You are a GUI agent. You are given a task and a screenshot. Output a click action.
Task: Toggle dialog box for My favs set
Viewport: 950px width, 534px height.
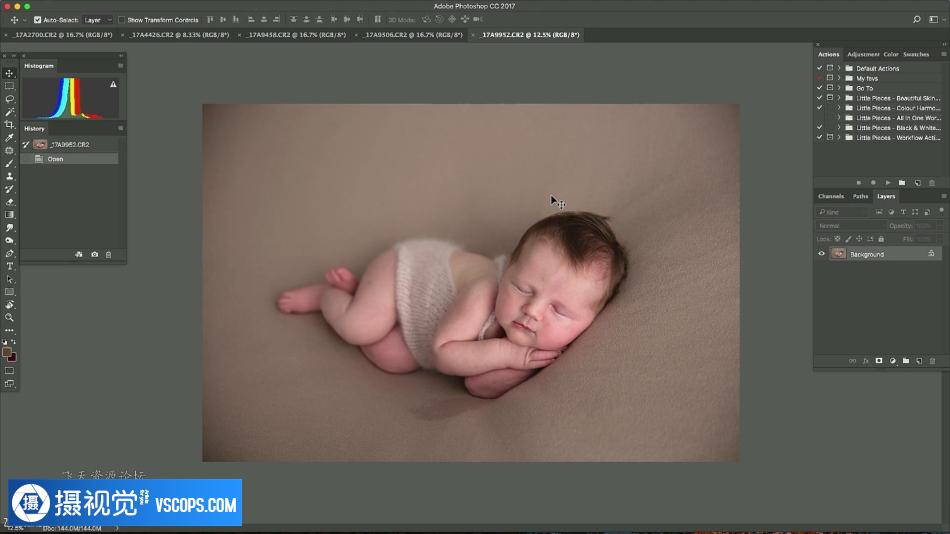[830, 78]
